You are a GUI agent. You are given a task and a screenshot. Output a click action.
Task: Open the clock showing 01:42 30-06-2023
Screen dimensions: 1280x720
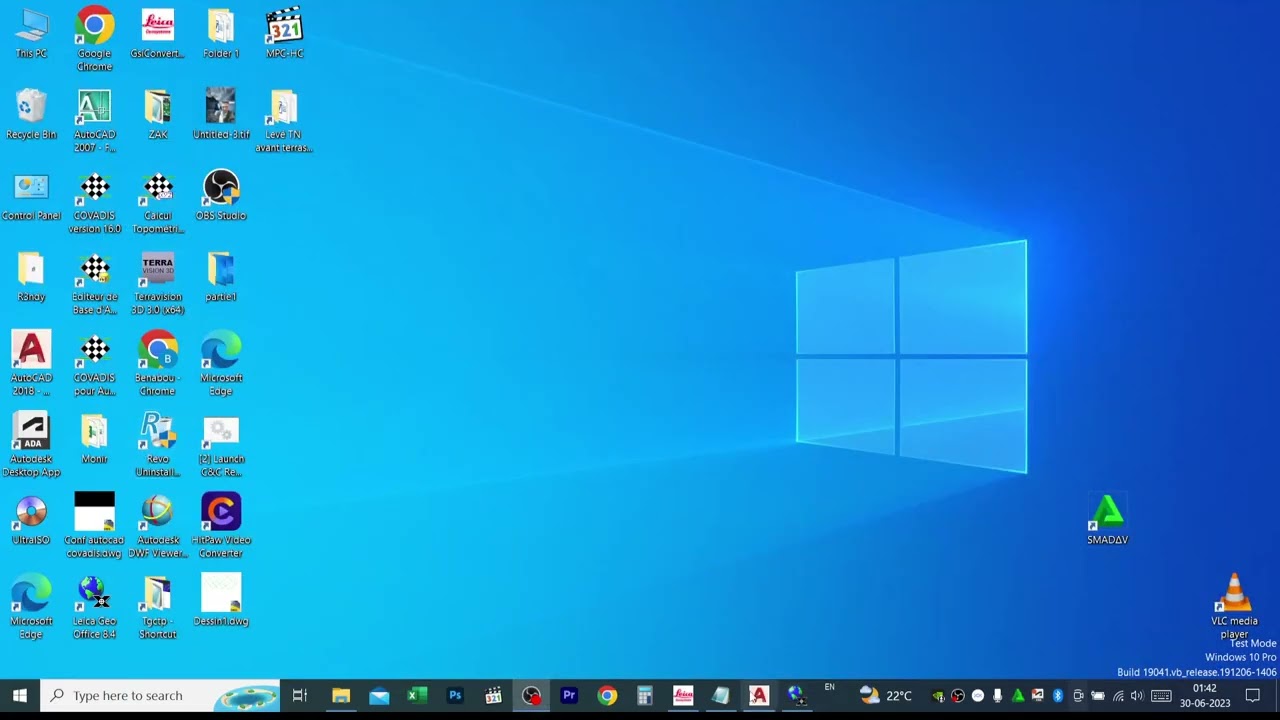point(1205,695)
